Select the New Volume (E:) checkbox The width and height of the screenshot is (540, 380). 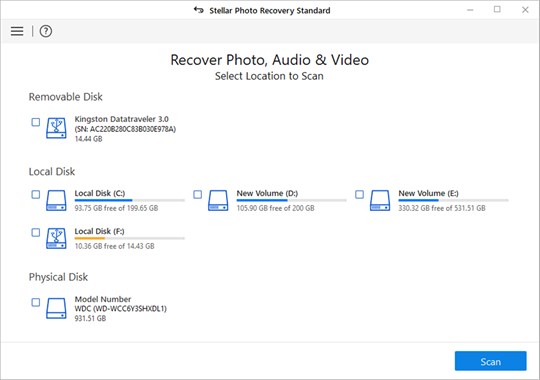tap(359, 194)
